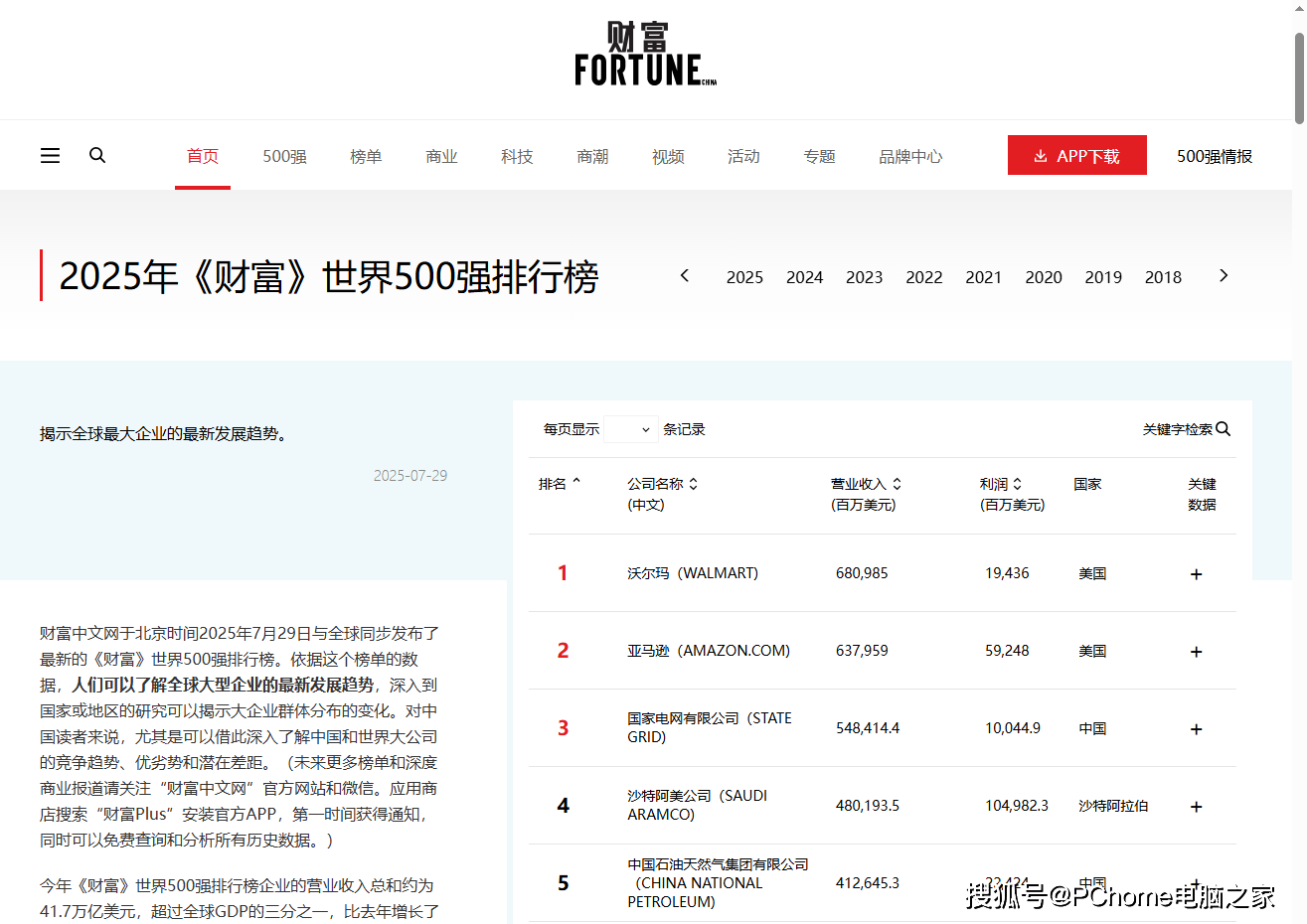Screen dimensions: 1307x924
Task: Open the 商业 nav item
Action: click(x=441, y=156)
